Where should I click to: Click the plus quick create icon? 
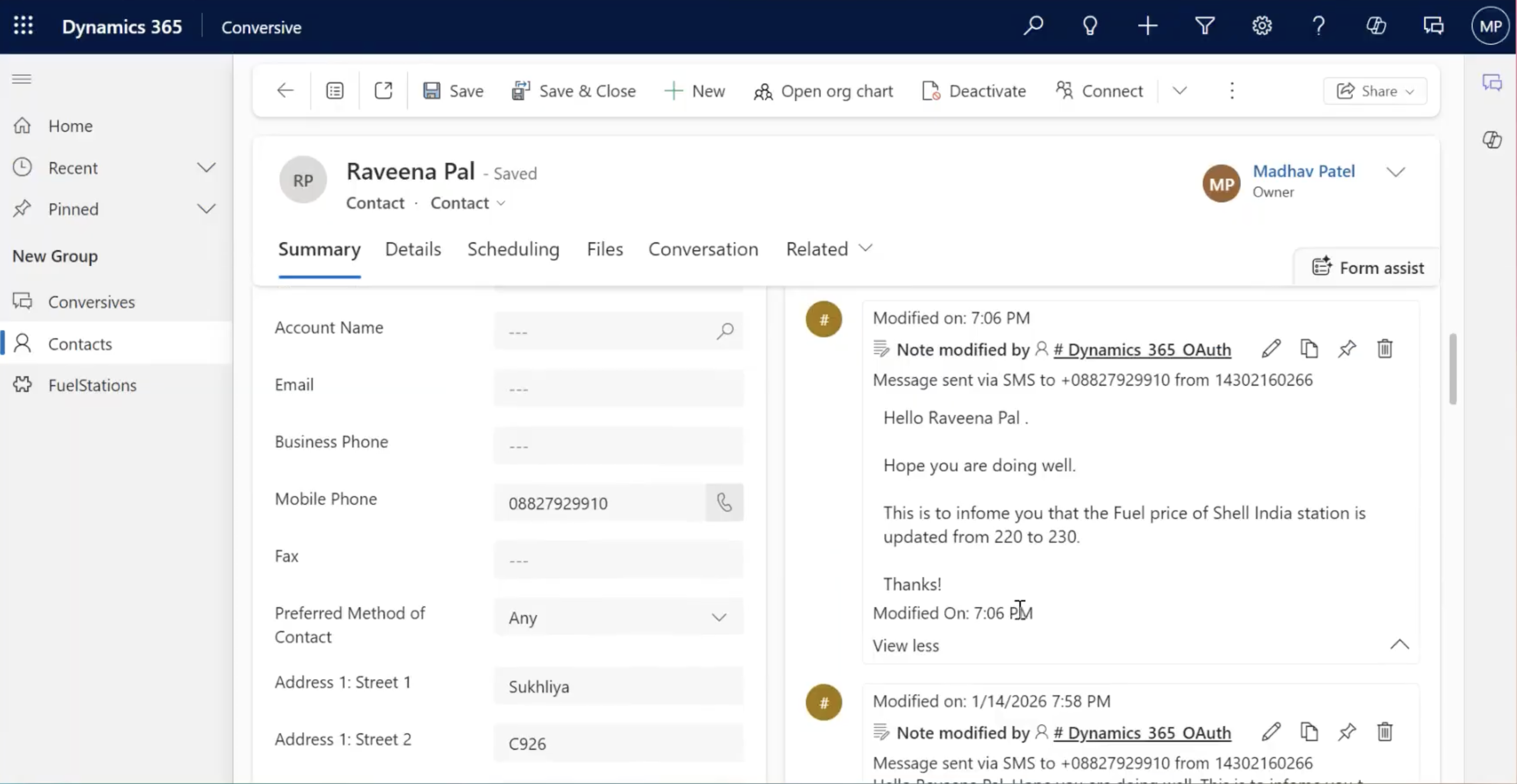point(1147,26)
